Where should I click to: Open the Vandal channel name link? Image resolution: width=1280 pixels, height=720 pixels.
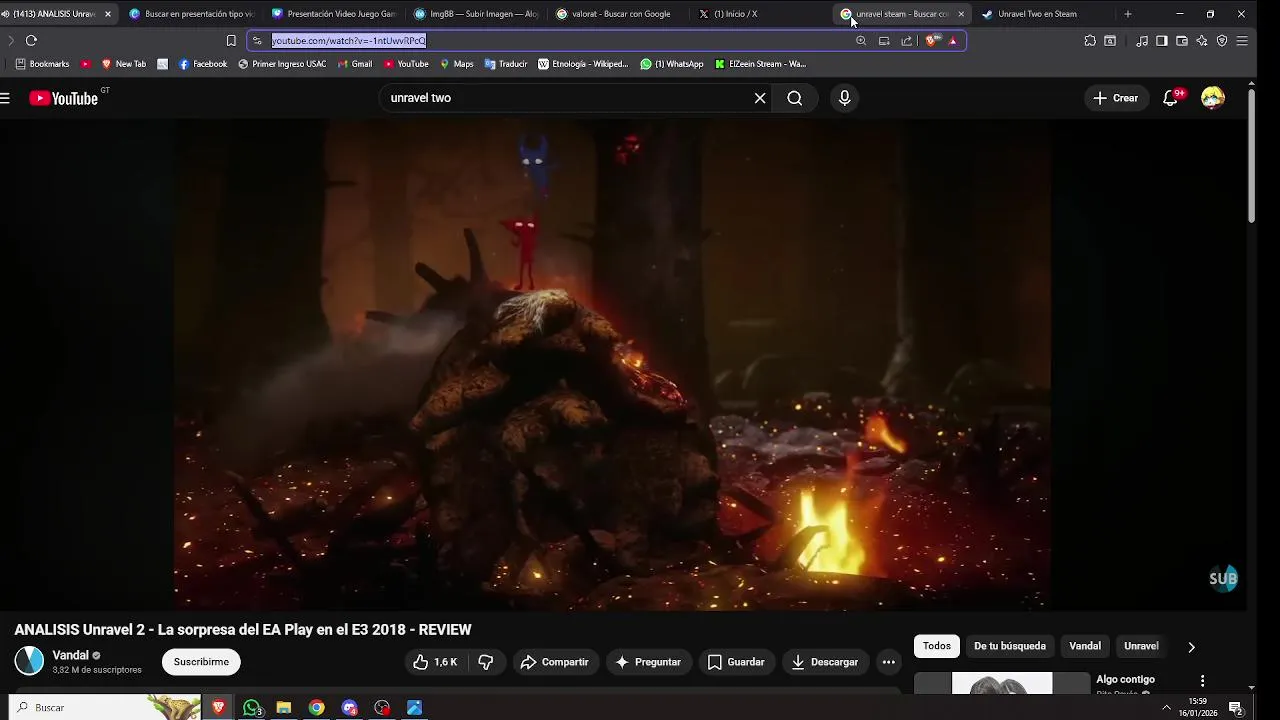[x=70, y=655]
